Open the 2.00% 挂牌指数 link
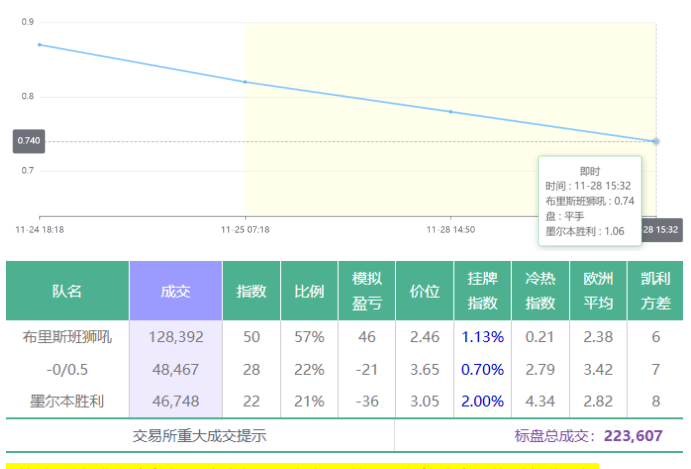The width and height of the screenshot is (691, 469). 483,401
